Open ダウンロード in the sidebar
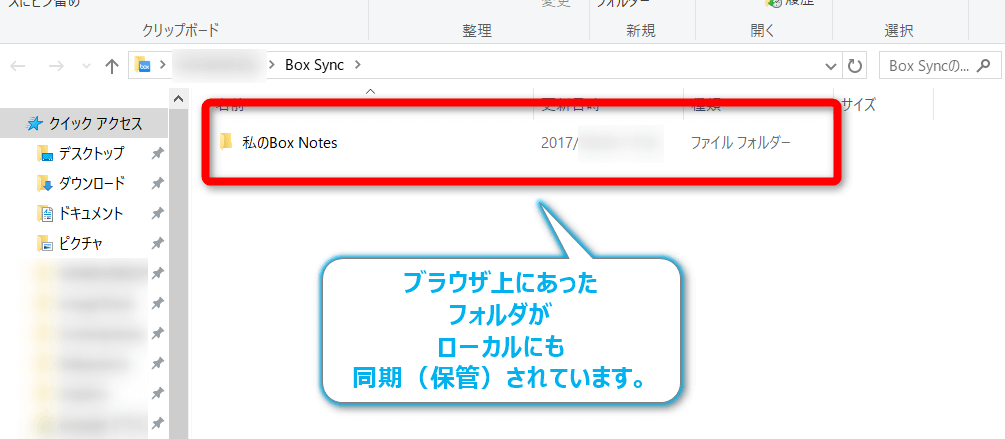Image resolution: width=1005 pixels, height=439 pixels. (91, 184)
